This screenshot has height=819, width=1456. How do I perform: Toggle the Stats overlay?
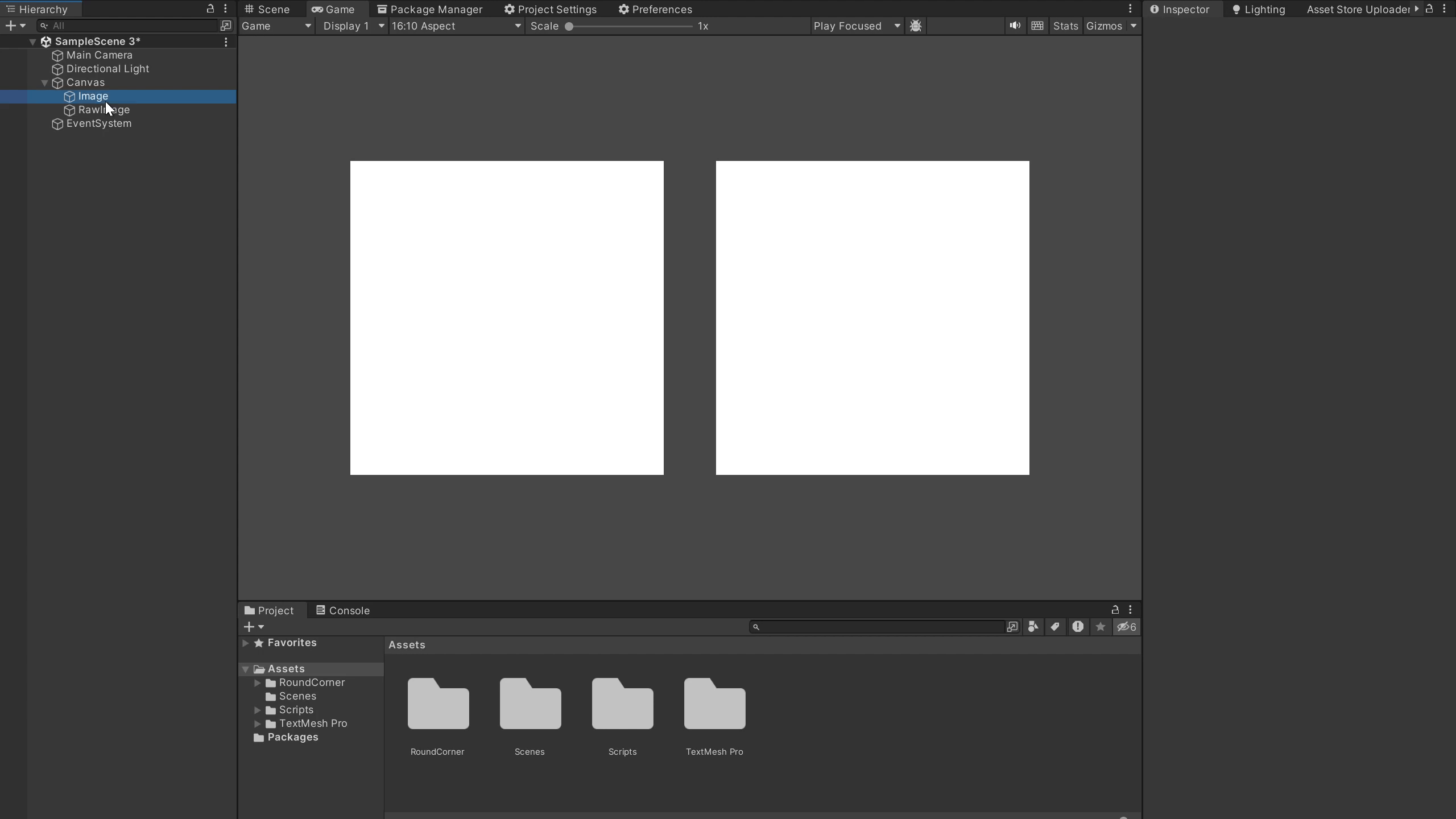1065,26
